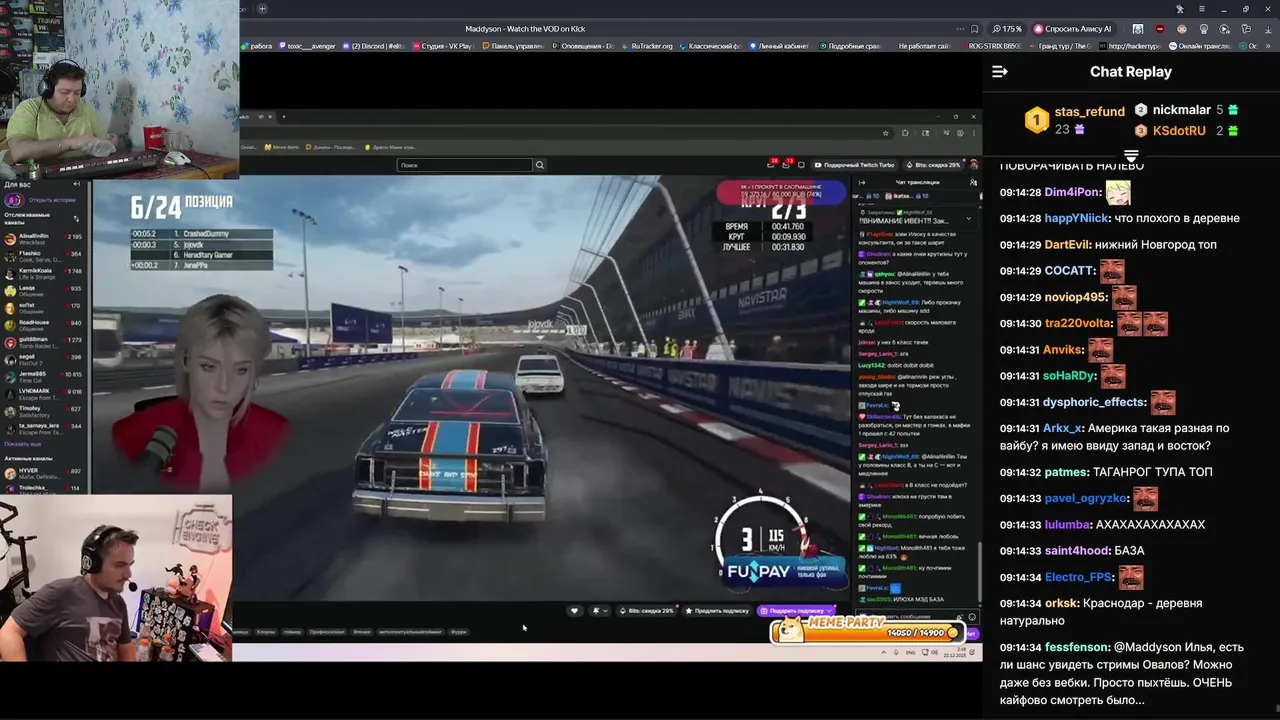This screenshot has width=1280, height=720.
Task: Open LVNDMARK channel in sidebar
Action: 45,392
